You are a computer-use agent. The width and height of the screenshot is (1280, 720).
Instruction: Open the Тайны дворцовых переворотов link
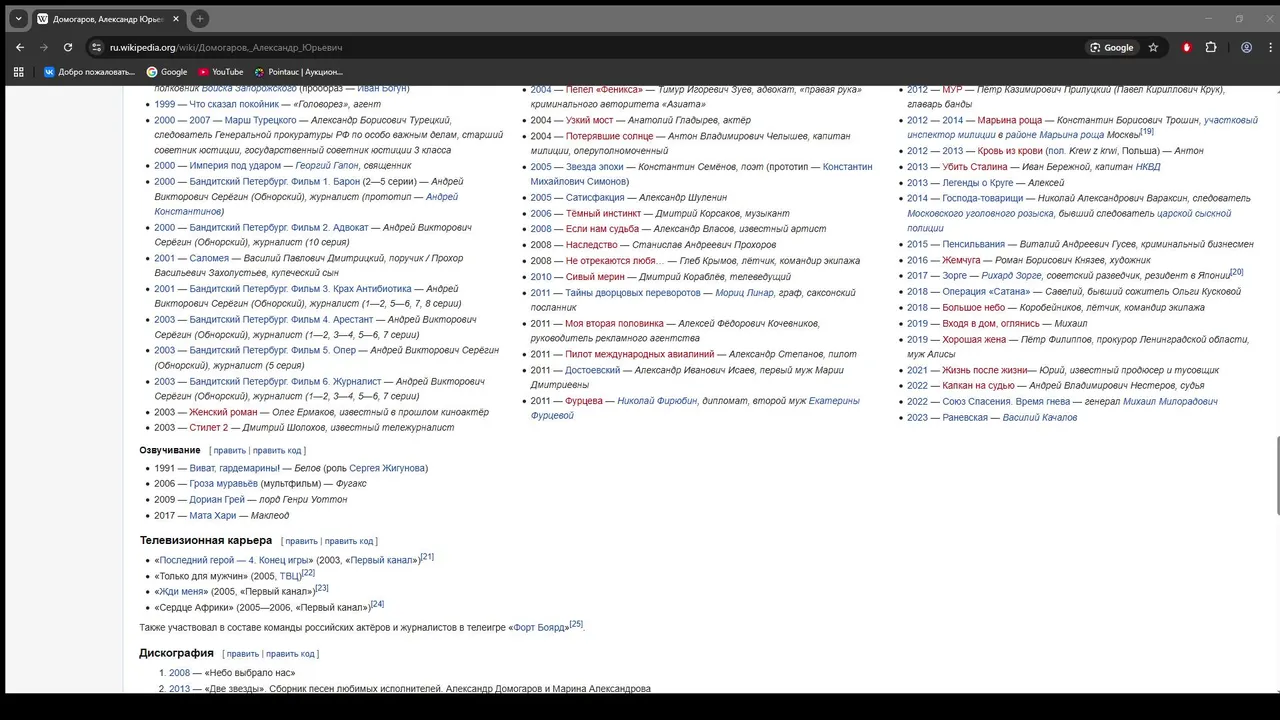tap(633, 293)
